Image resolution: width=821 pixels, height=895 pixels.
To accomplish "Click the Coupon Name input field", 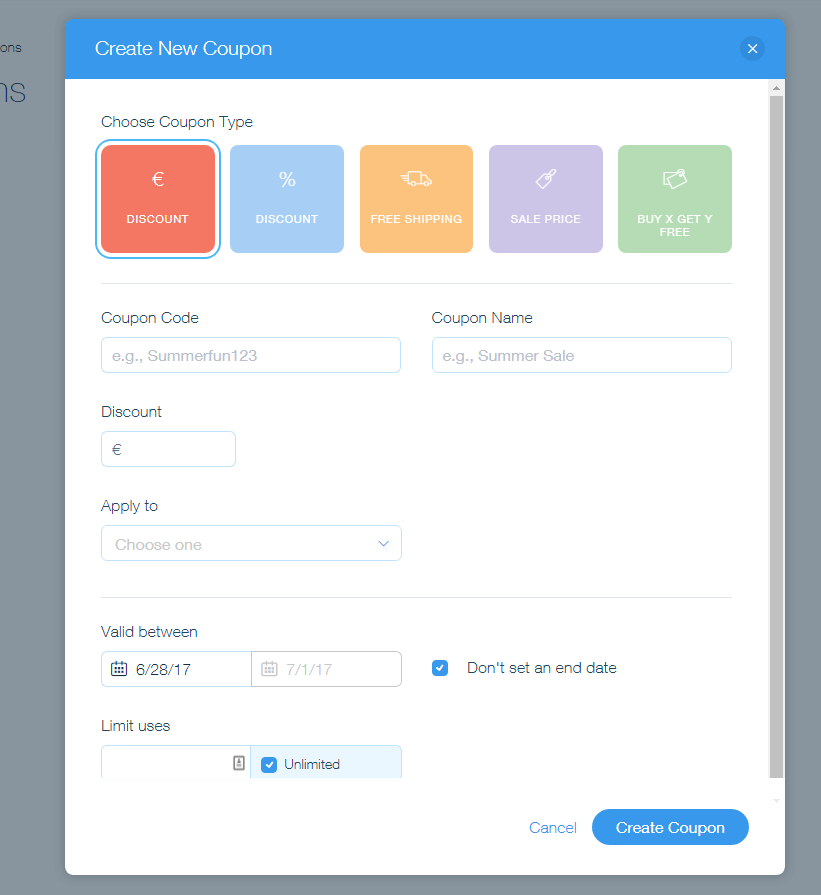I will 582,355.
